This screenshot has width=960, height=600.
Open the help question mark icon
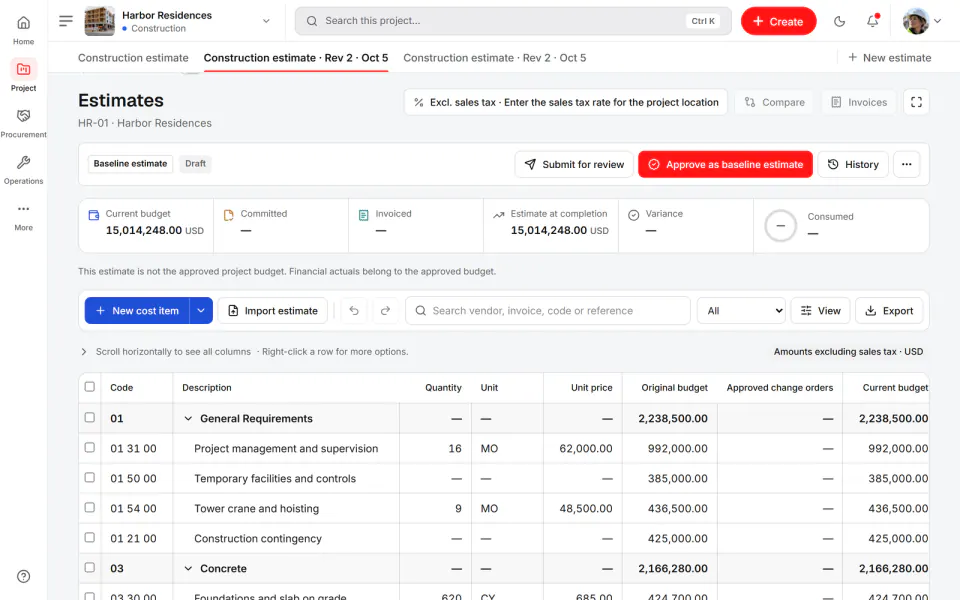(23, 576)
